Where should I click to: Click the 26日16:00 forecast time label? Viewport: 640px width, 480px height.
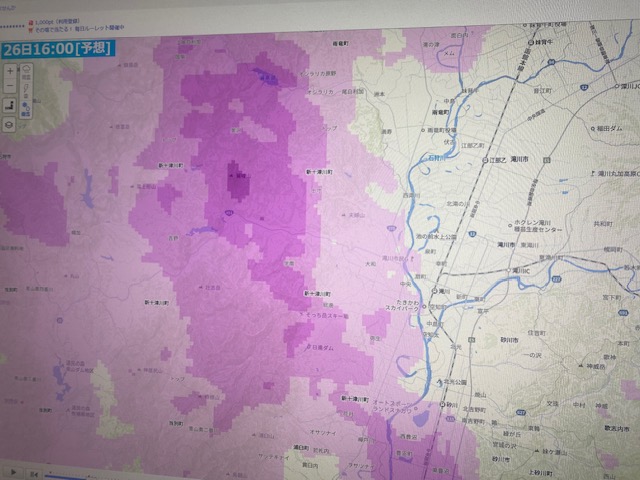coord(58,47)
